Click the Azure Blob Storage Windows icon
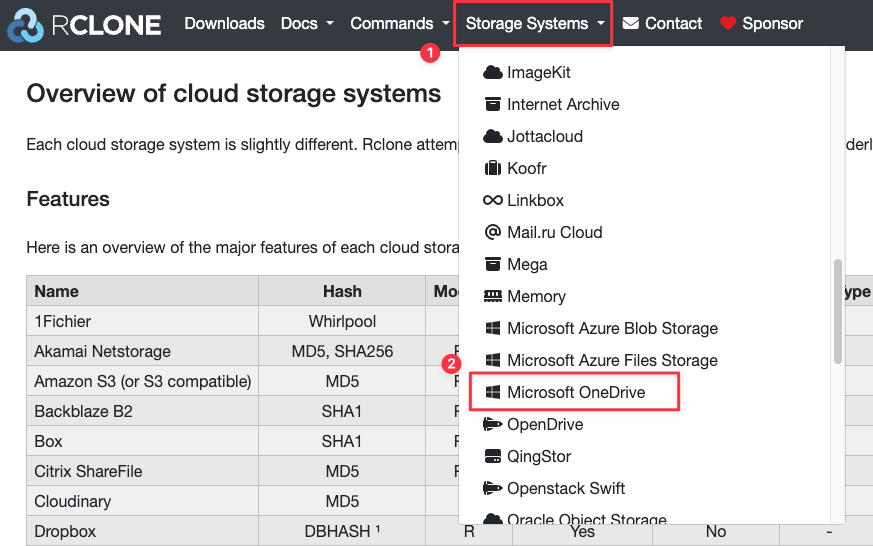The width and height of the screenshot is (873, 546). (x=493, y=328)
